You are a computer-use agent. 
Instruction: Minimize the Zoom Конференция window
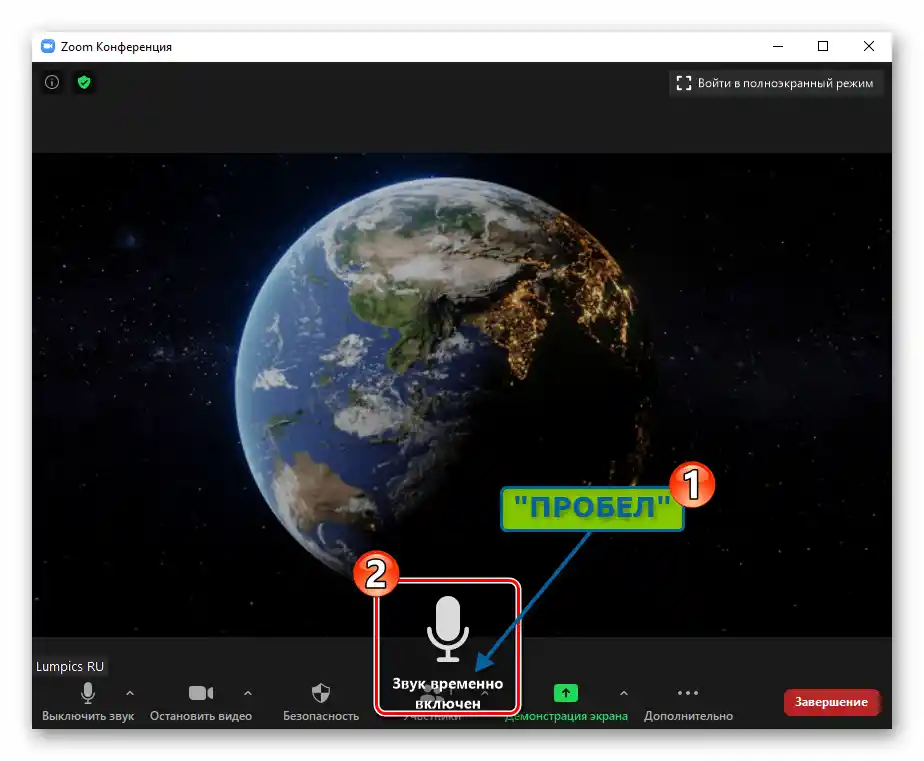[778, 46]
